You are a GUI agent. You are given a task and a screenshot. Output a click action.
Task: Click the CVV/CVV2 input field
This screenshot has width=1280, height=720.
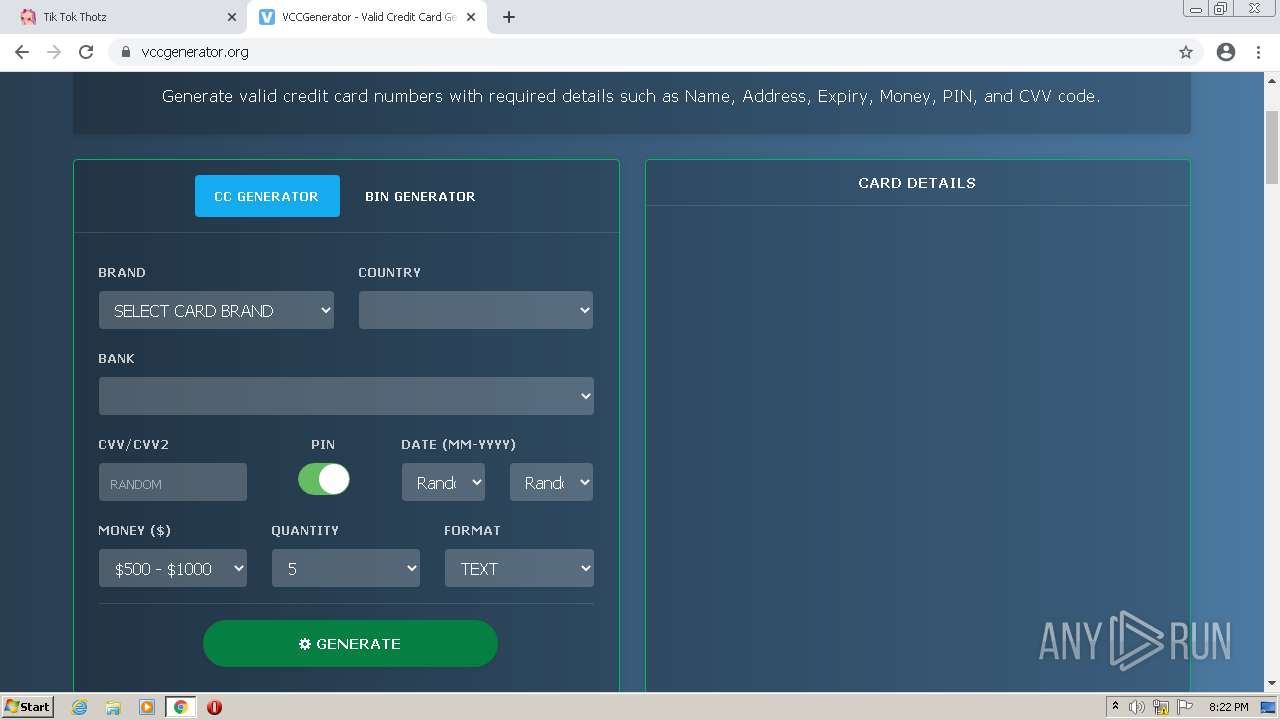173,483
